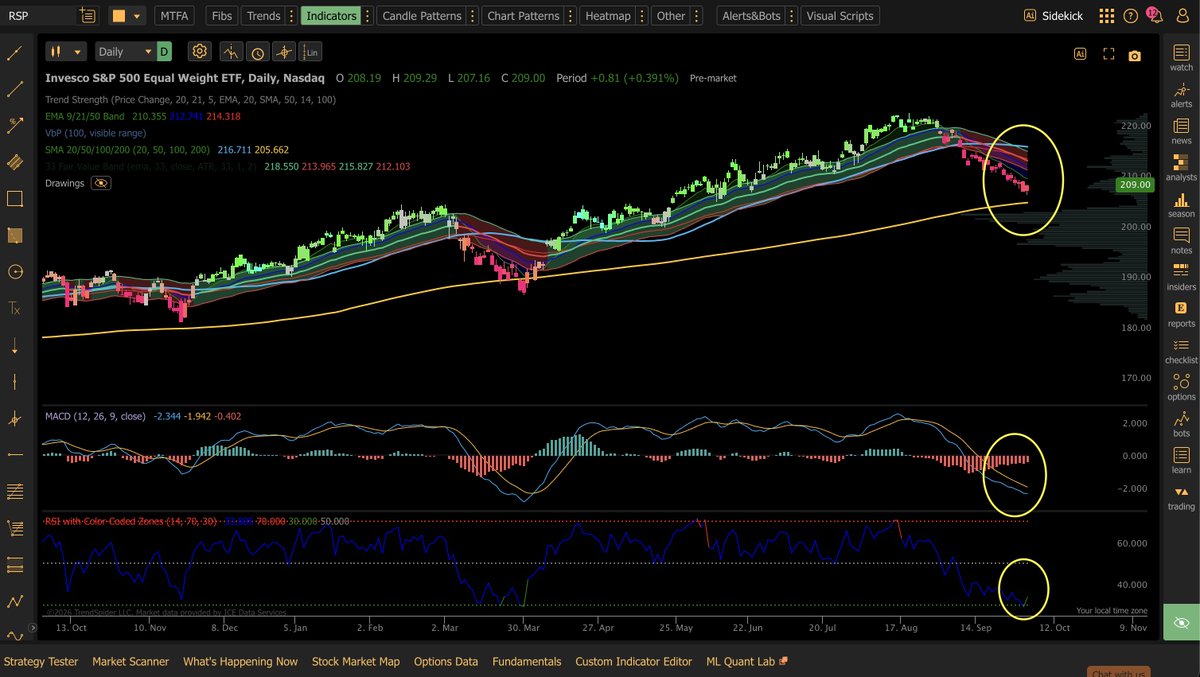Open the Daily timeframe dropdown

(x=126, y=51)
